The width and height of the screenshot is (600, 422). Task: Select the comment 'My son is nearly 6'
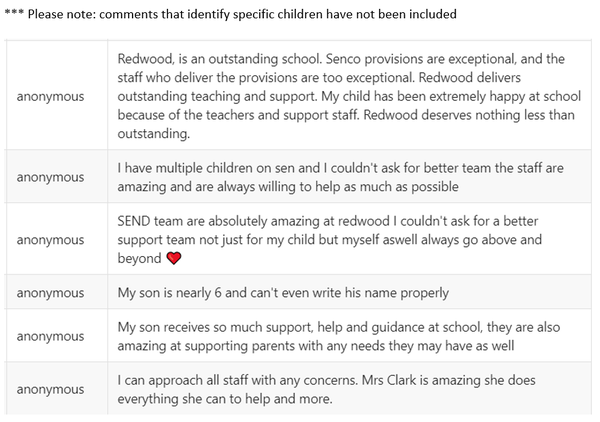[x=283, y=293]
